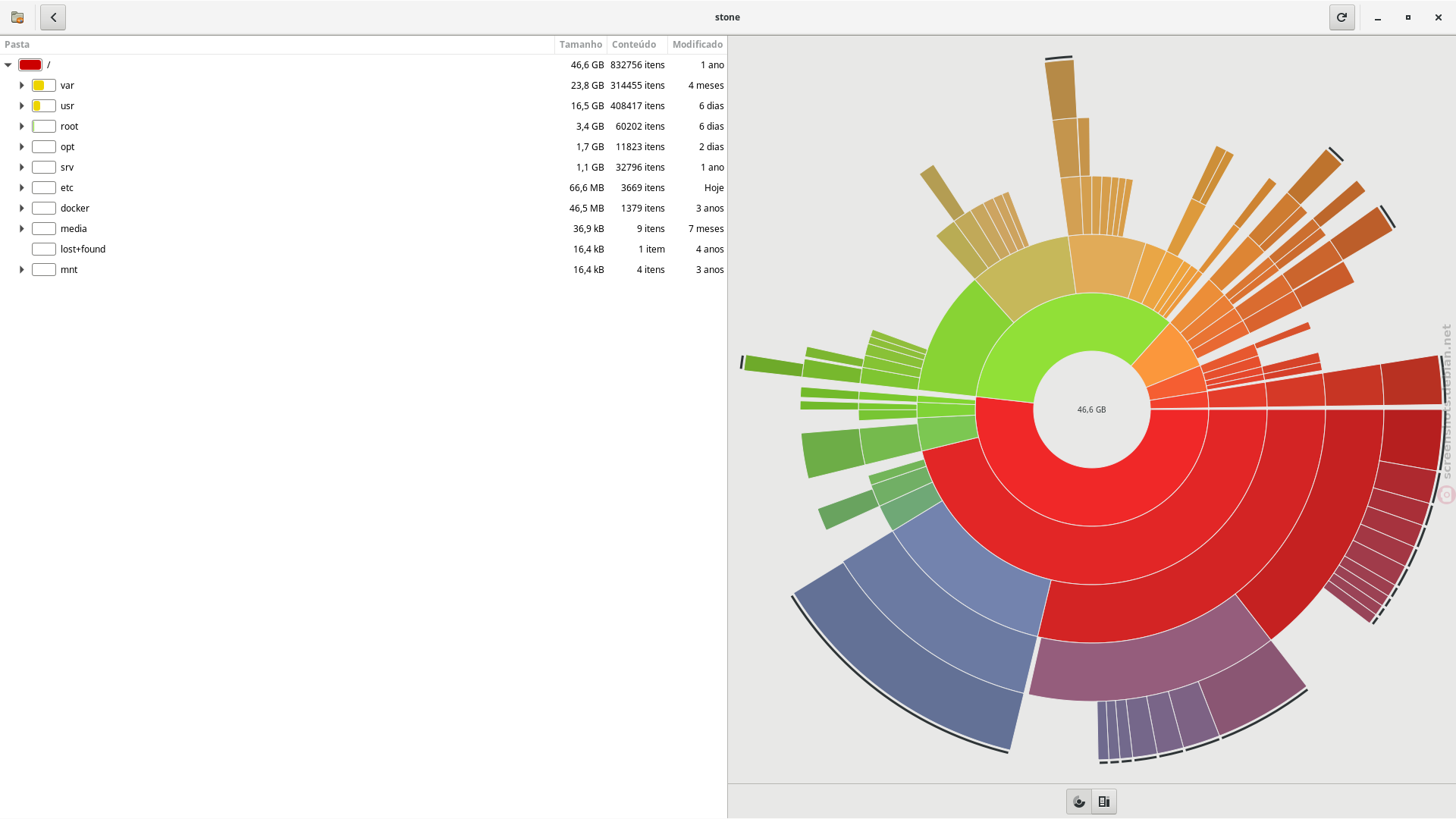Screen dimensions: 1456x819
Task: Expand the usr folder
Action: (x=22, y=106)
